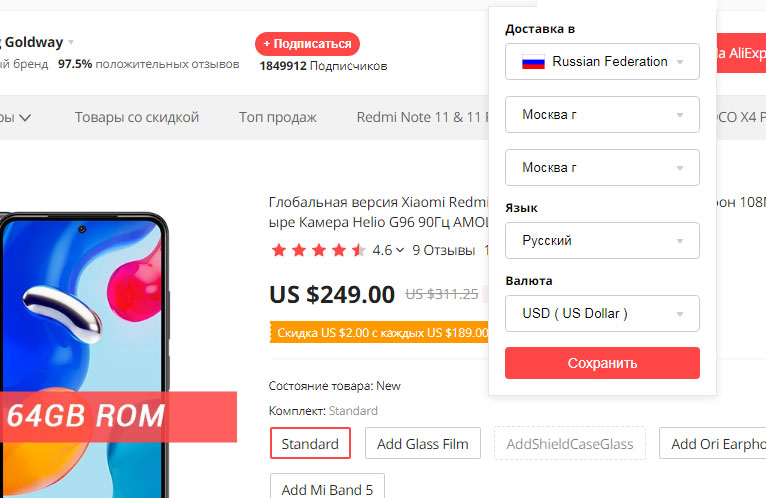The image size is (766, 498).
Task: Click the arrow next to Goldway store name
Action: [71, 43]
